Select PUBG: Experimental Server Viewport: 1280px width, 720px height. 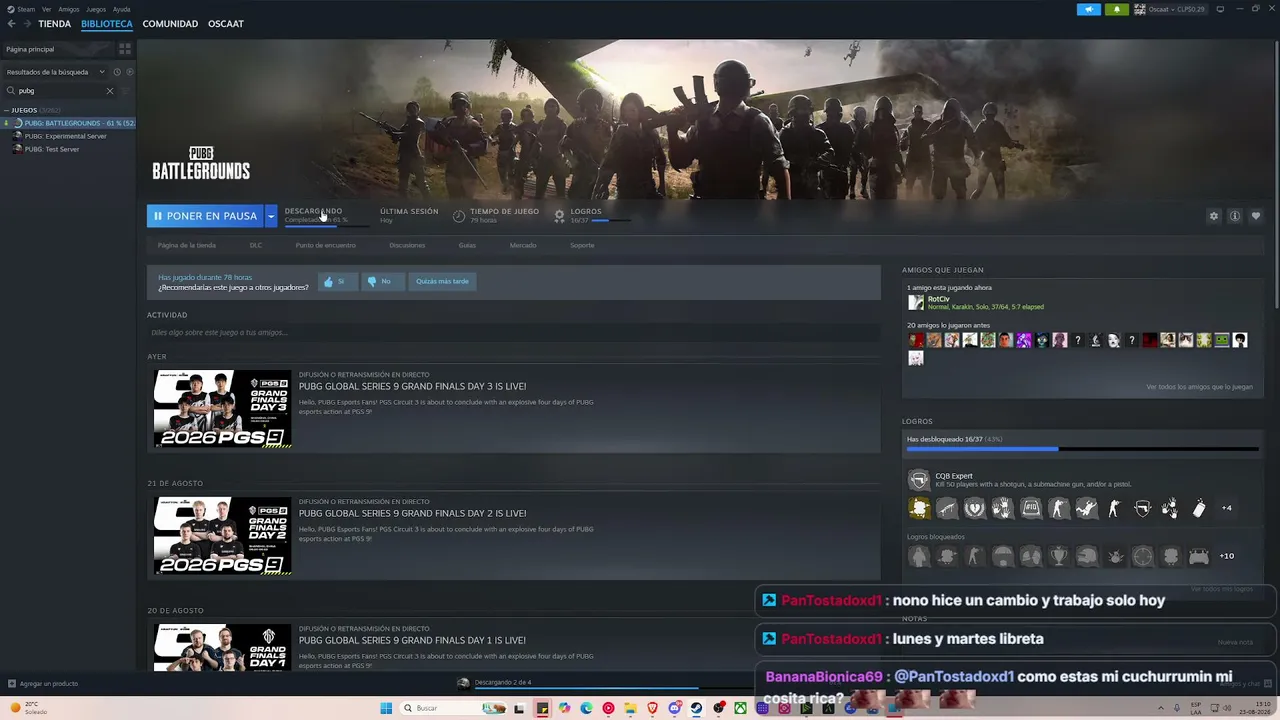coord(65,136)
